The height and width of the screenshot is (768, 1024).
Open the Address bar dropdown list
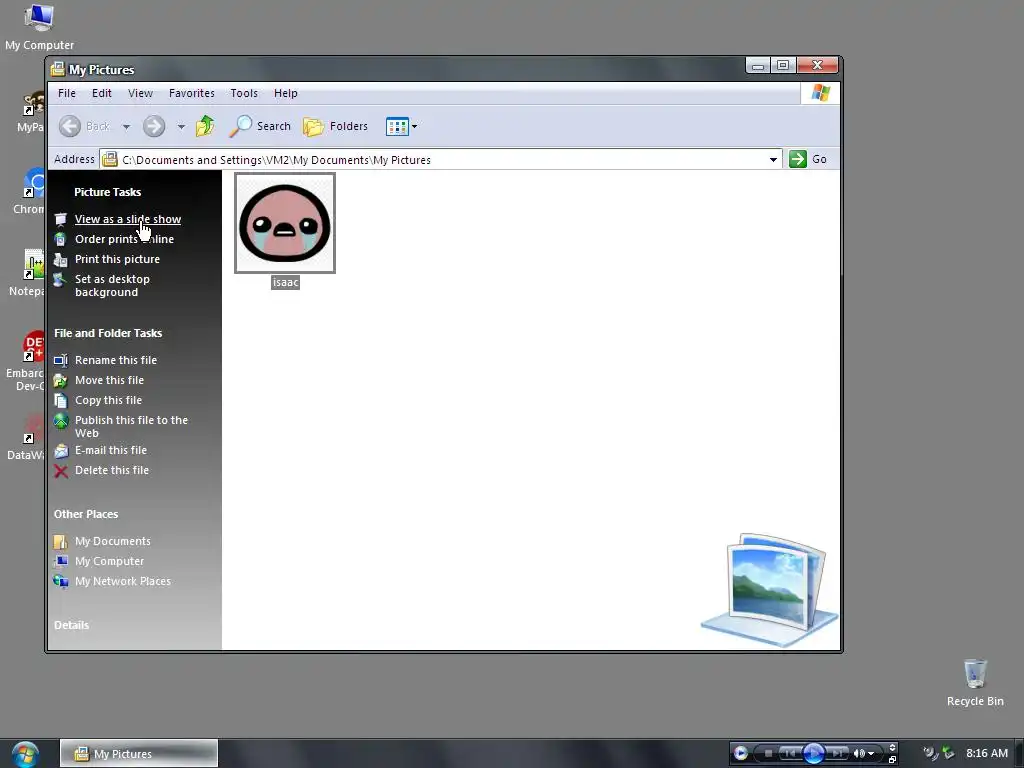point(773,159)
